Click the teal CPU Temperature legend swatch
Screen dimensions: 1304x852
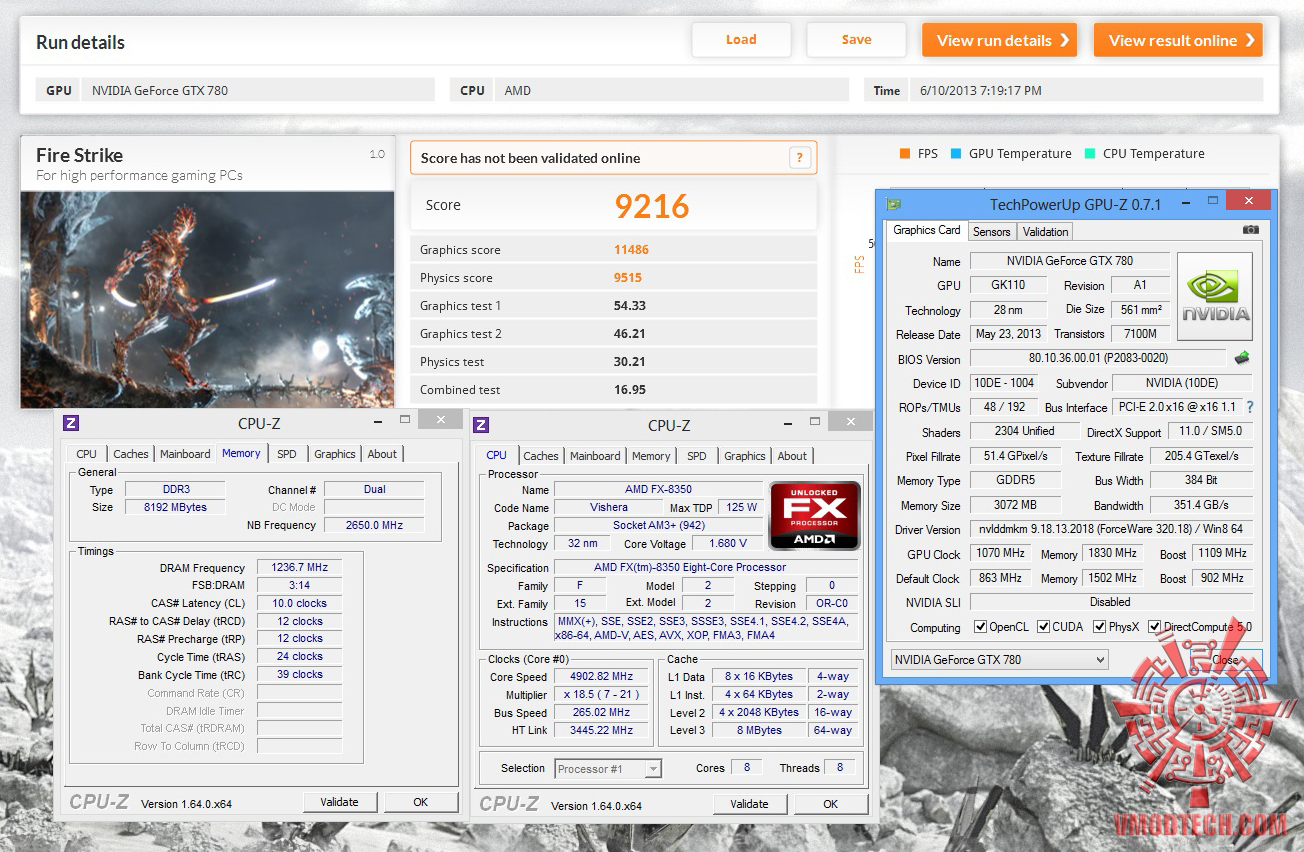tap(1090, 154)
